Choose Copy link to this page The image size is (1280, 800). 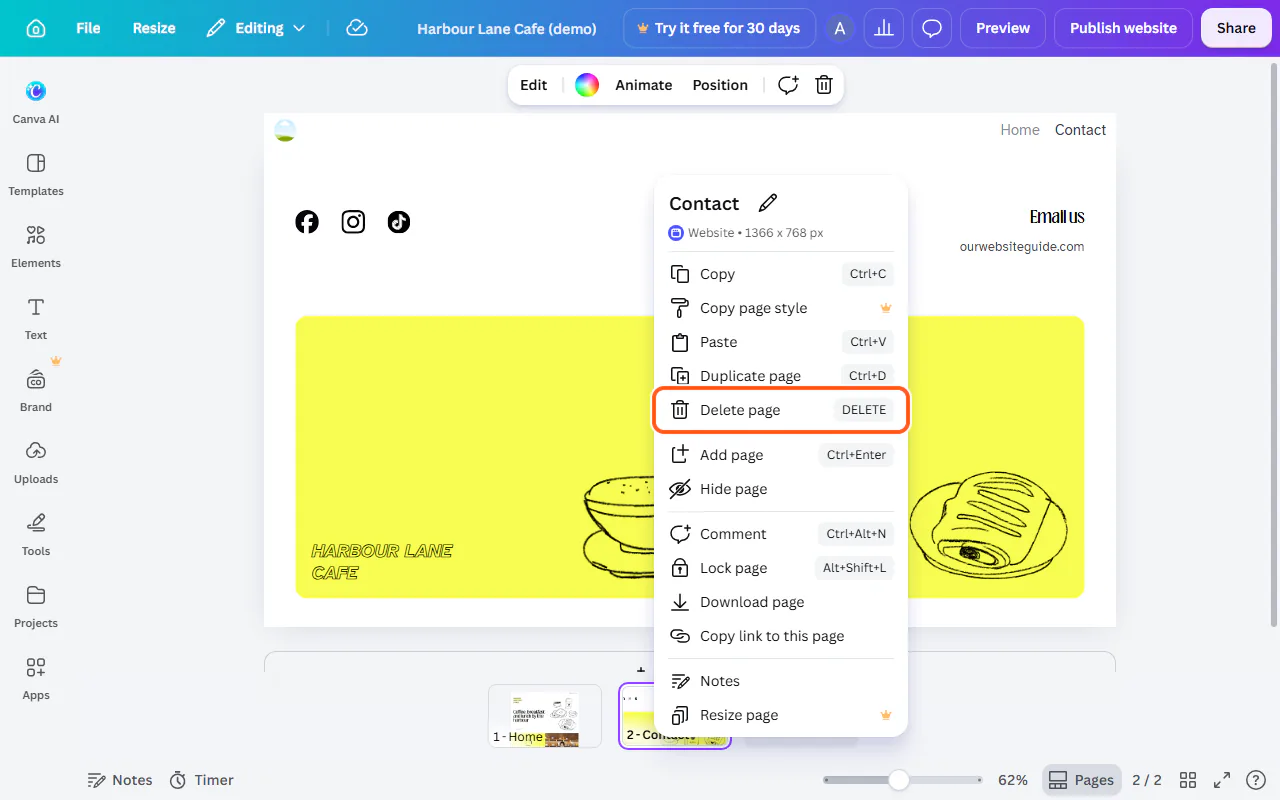[x=781, y=636]
